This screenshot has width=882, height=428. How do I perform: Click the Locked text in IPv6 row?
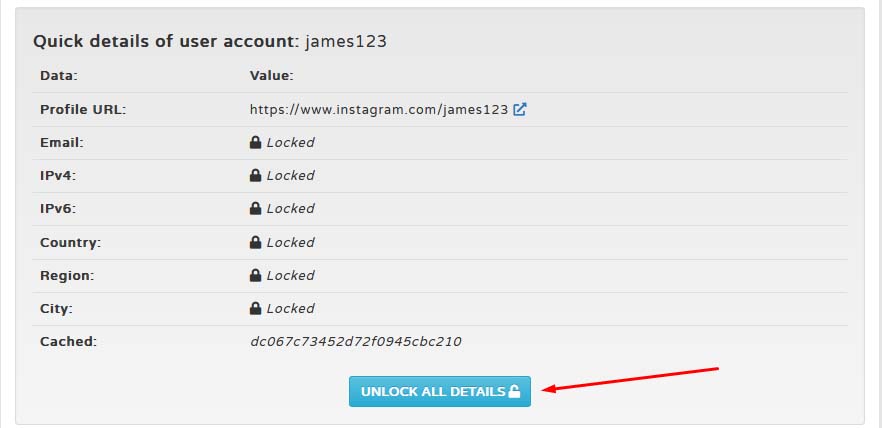pyautogui.click(x=290, y=209)
